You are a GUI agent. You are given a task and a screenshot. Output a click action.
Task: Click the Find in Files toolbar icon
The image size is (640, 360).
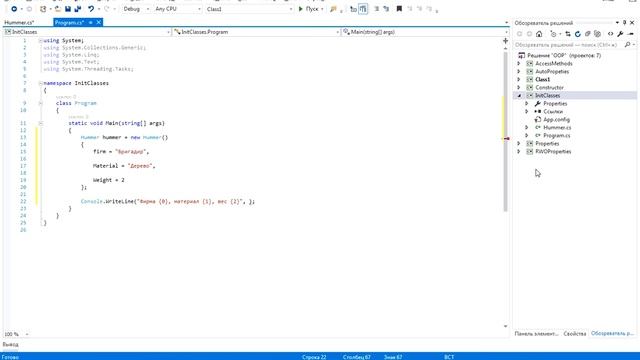click(x=333, y=9)
